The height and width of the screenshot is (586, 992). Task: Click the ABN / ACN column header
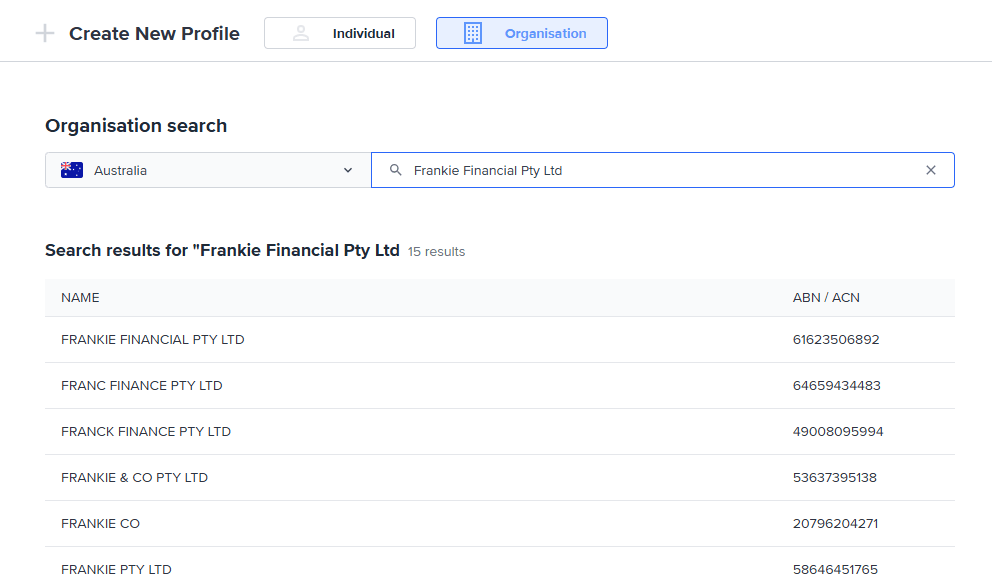[x=826, y=297]
